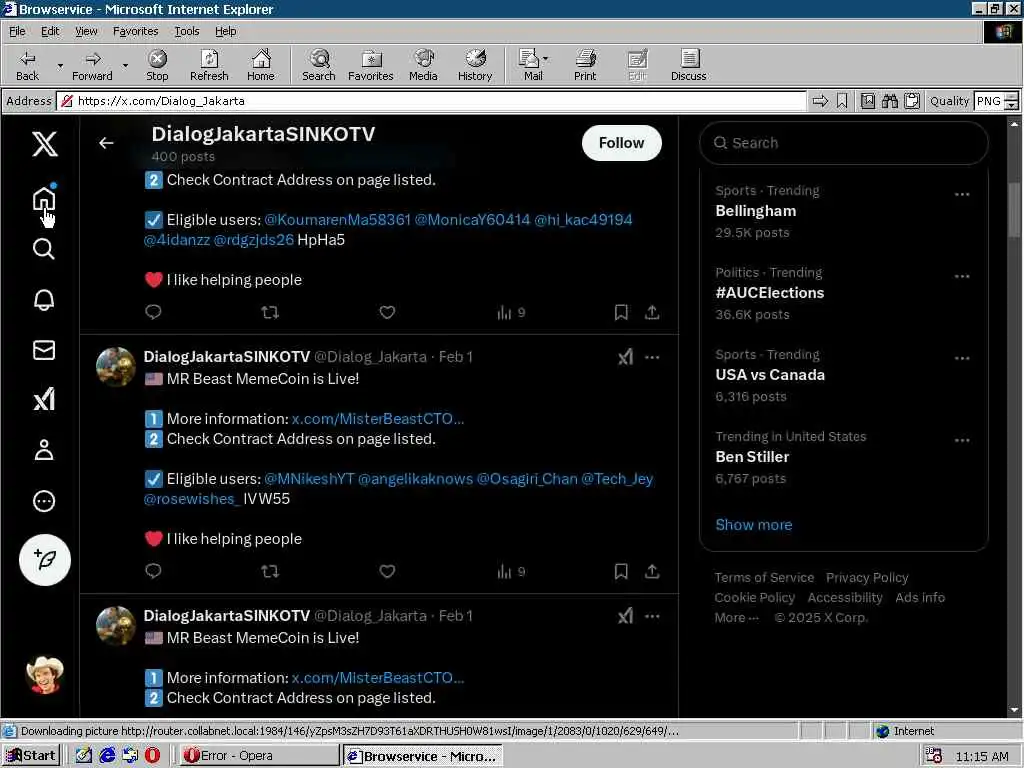Click the X logo in the sidebar
Screen dimensions: 1024x768
pos(44,143)
